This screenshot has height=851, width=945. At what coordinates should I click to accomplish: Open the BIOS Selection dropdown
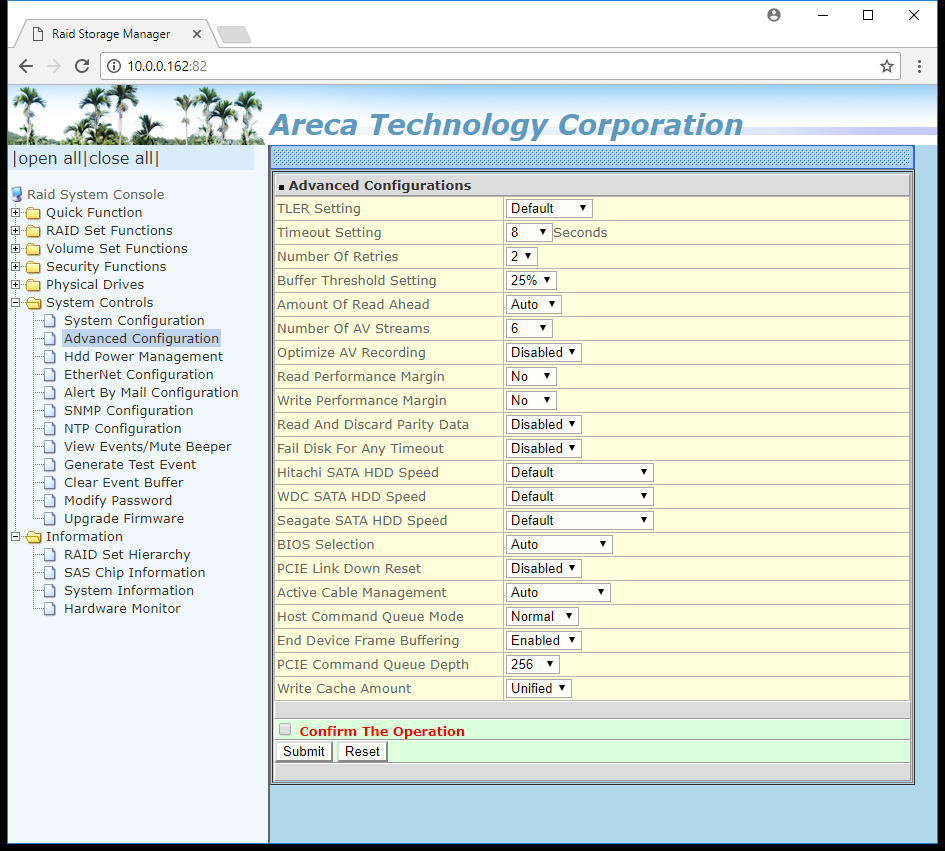559,545
